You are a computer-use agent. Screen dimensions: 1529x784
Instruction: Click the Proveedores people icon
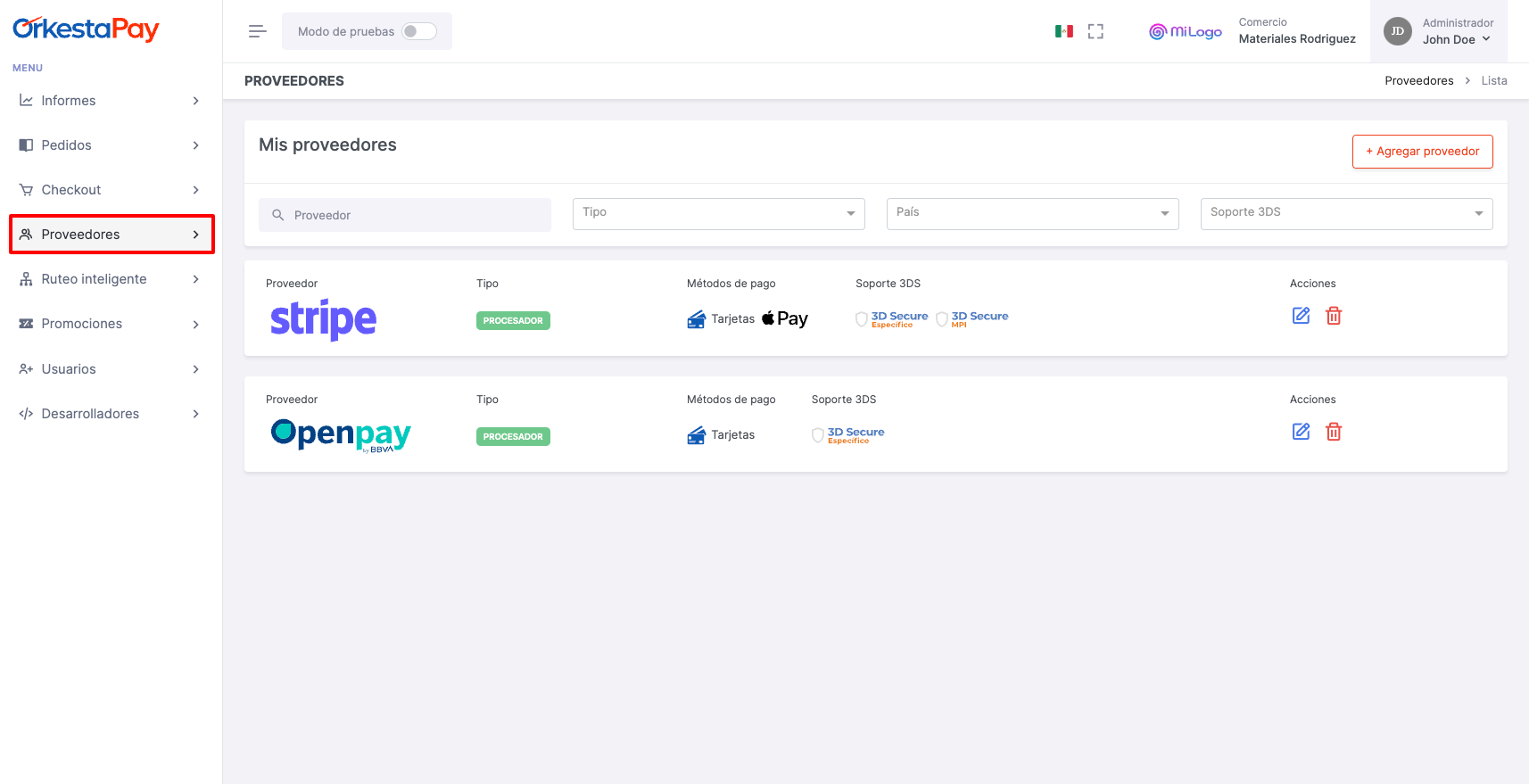pyautogui.click(x=26, y=235)
